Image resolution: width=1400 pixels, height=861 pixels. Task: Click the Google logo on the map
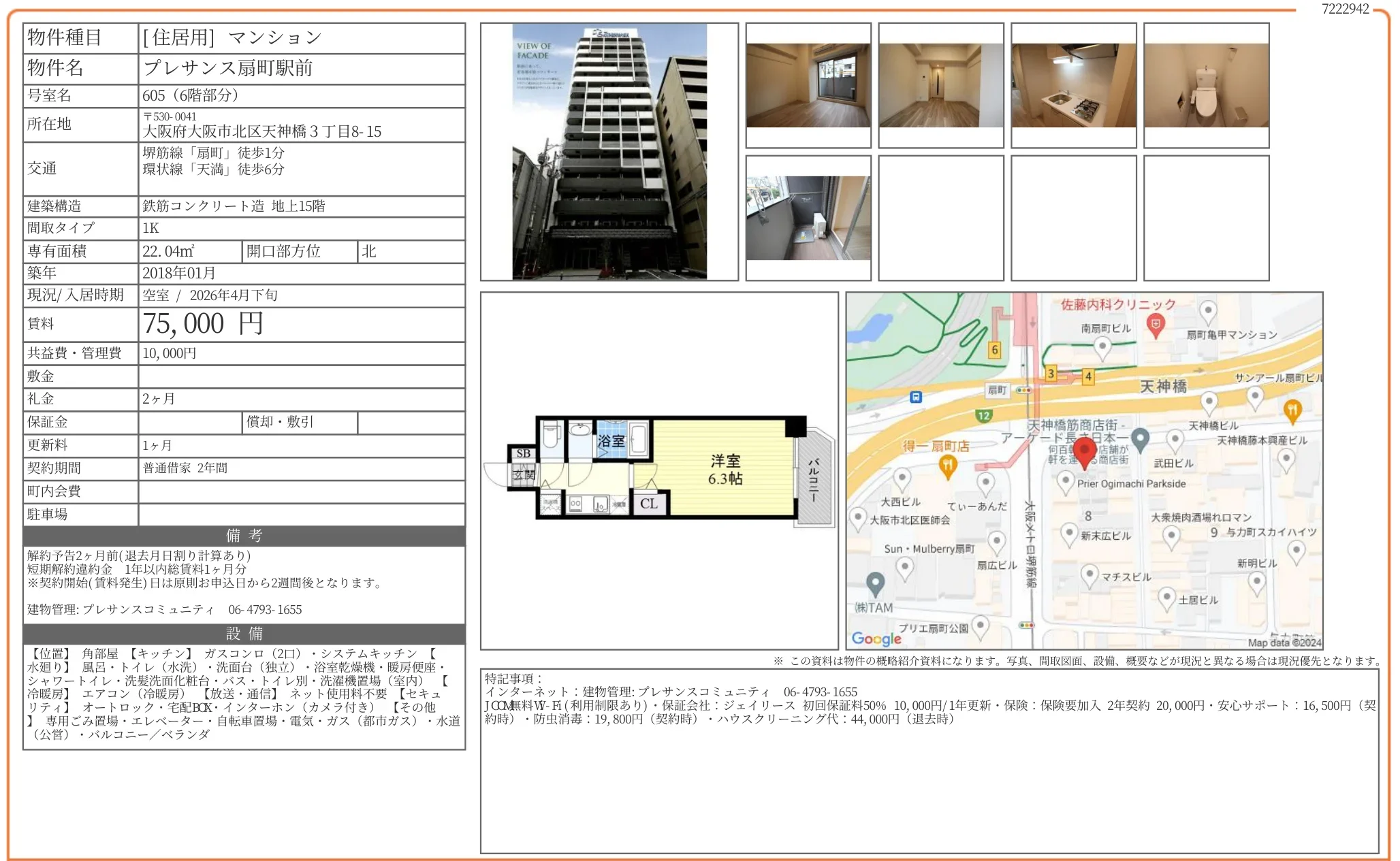(x=876, y=638)
